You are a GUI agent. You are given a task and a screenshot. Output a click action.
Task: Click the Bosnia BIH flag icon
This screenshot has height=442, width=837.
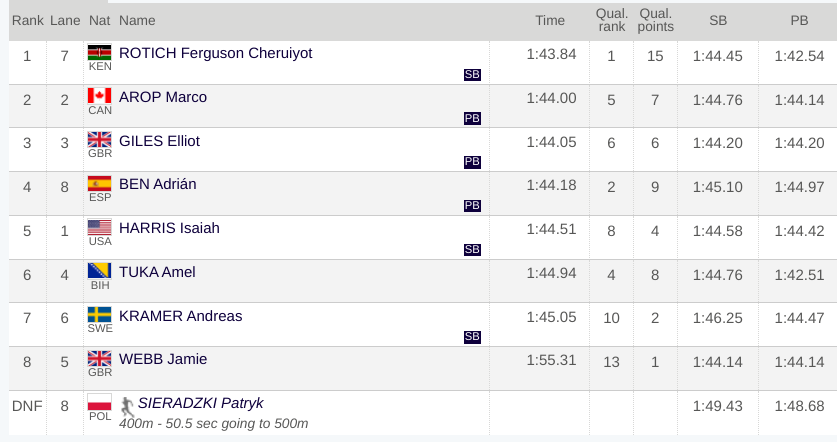coord(100,271)
